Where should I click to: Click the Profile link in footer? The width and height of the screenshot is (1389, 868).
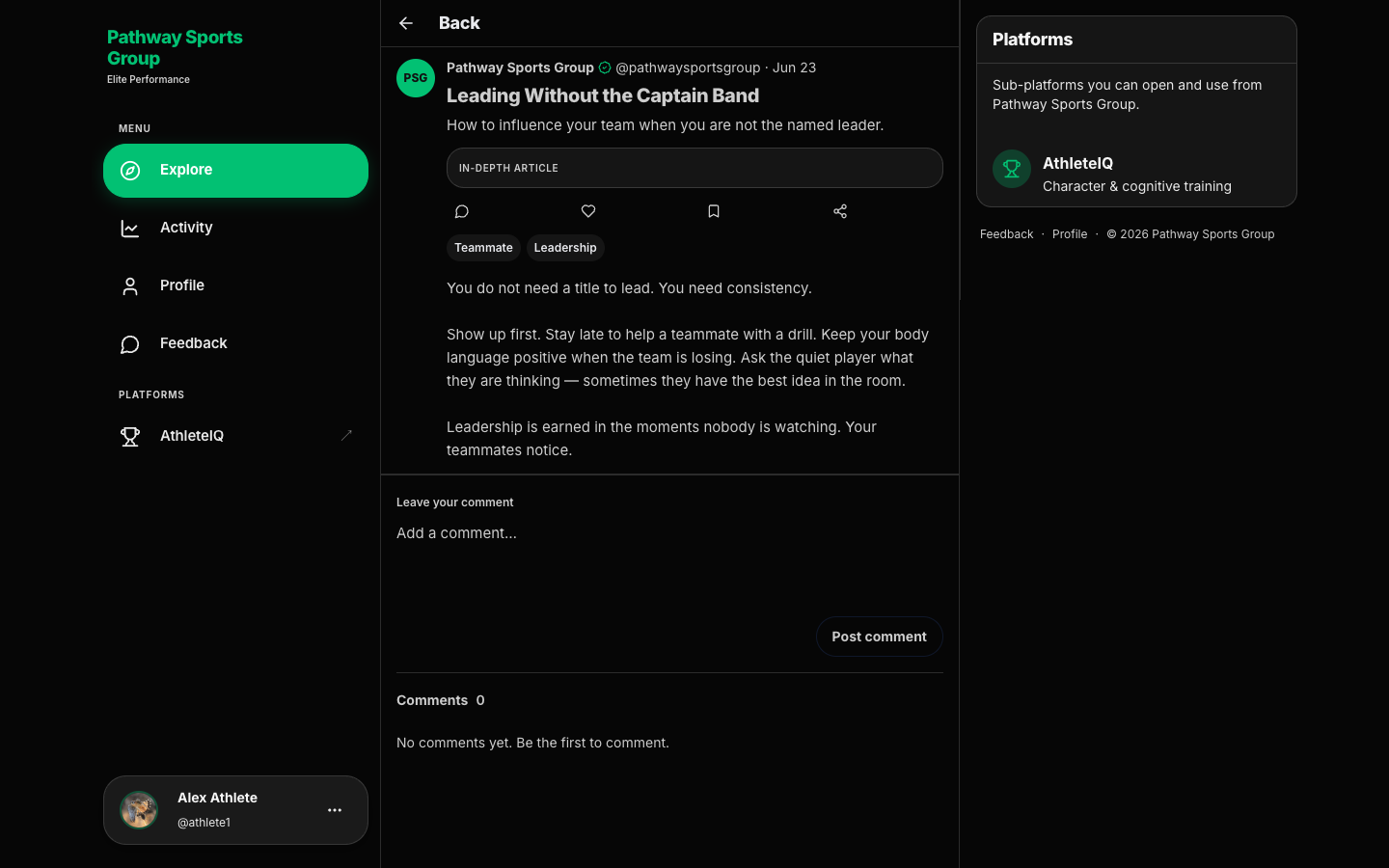point(1070,234)
